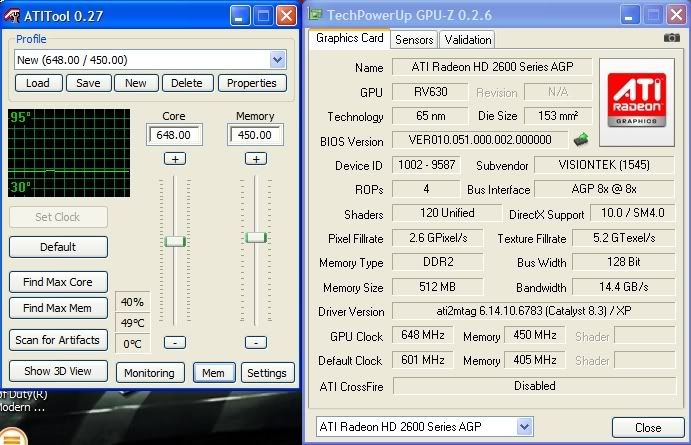Minimize the GPU-Z window

click(x=630, y=15)
